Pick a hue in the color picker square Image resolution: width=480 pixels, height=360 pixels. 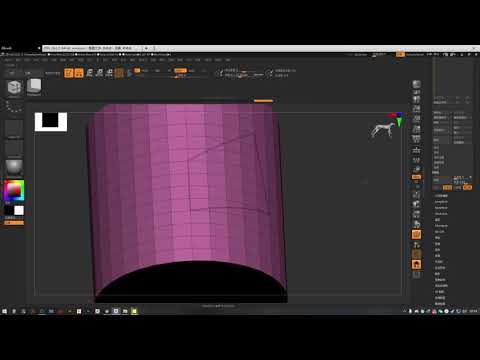coord(14,190)
